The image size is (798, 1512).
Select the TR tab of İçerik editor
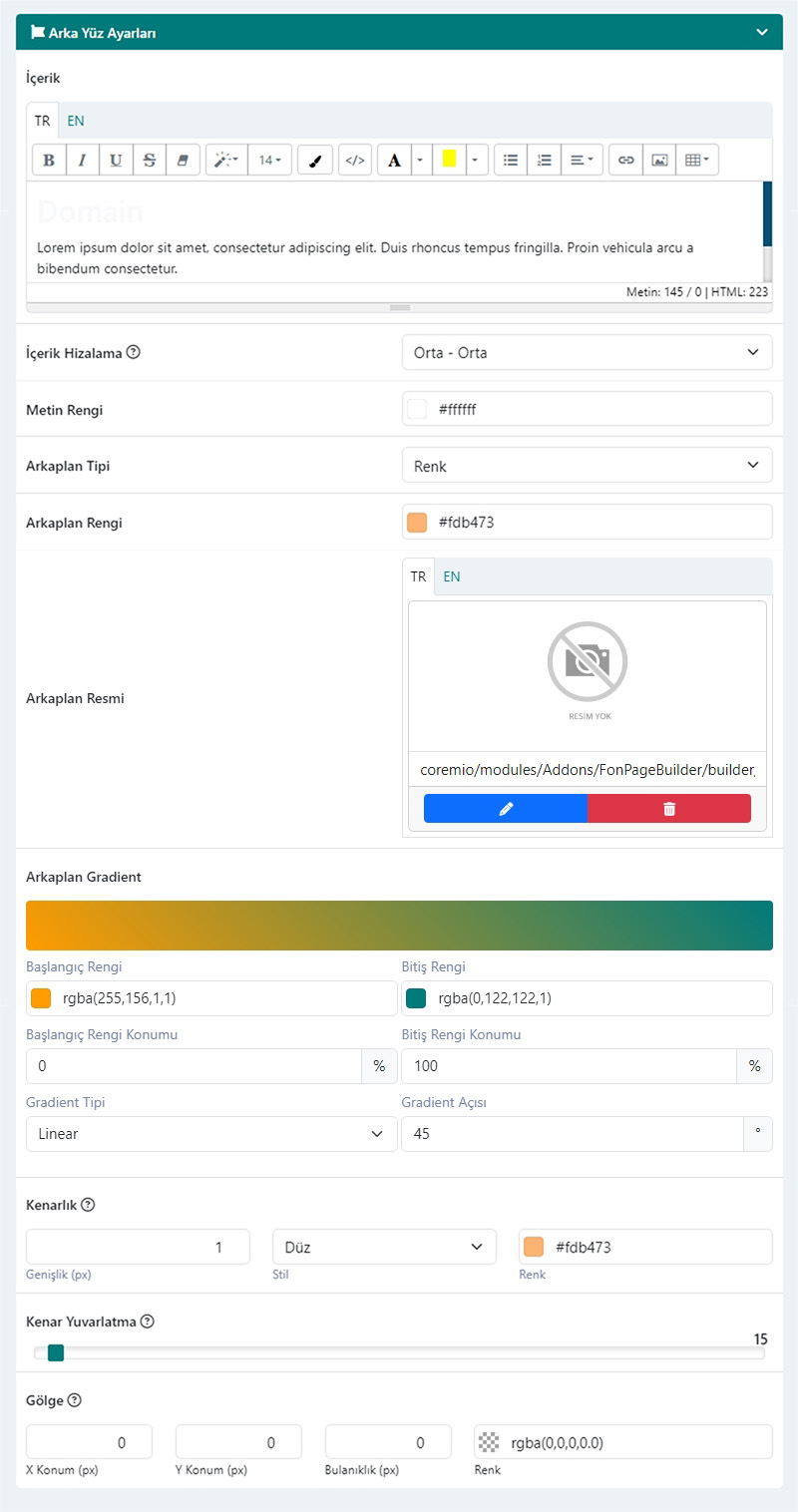coord(43,121)
